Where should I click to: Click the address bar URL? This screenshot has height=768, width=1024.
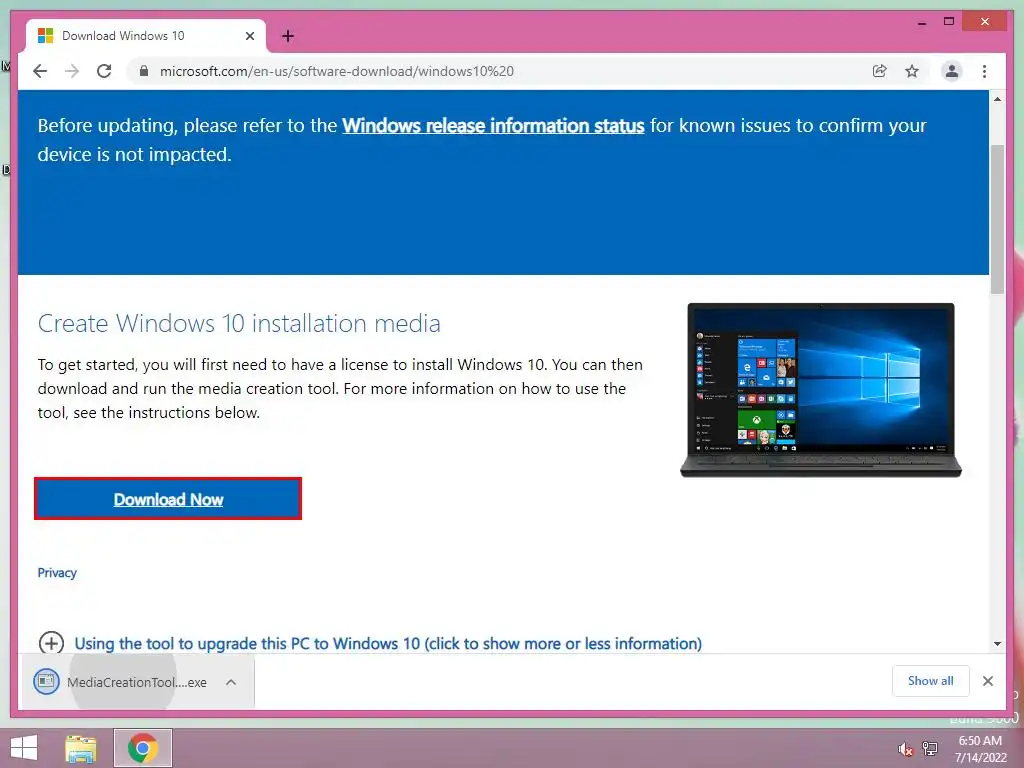click(336, 71)
